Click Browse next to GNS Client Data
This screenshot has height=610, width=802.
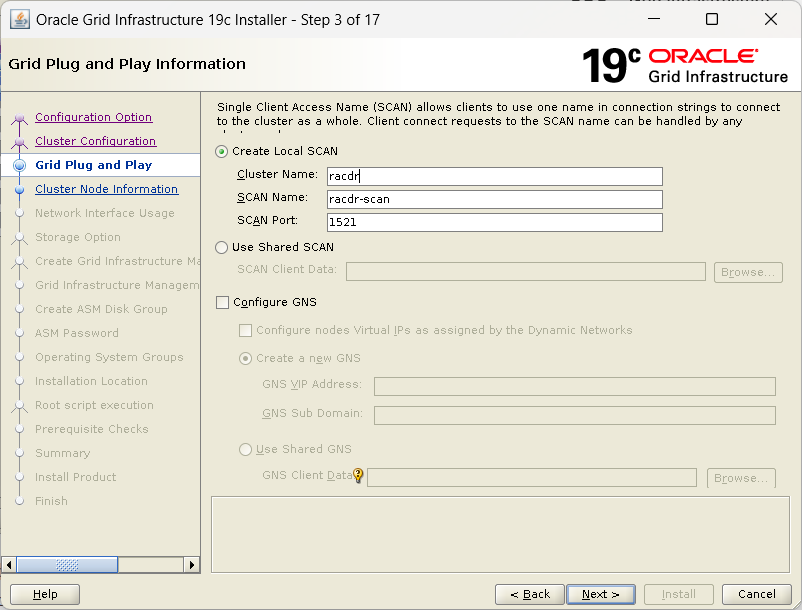(x=741, y=478)
